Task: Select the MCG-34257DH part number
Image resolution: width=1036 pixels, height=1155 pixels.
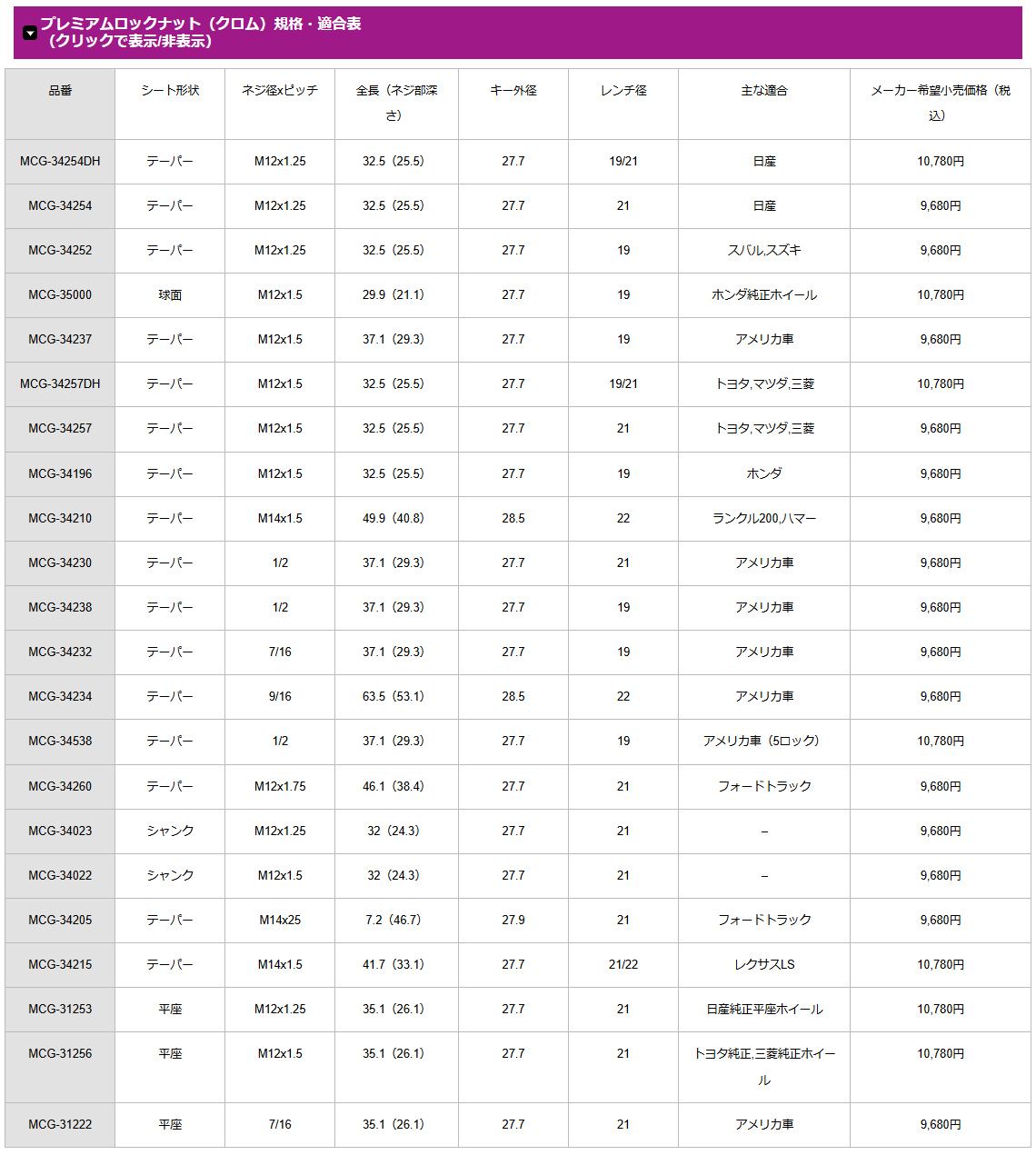Action: [60, 384]
